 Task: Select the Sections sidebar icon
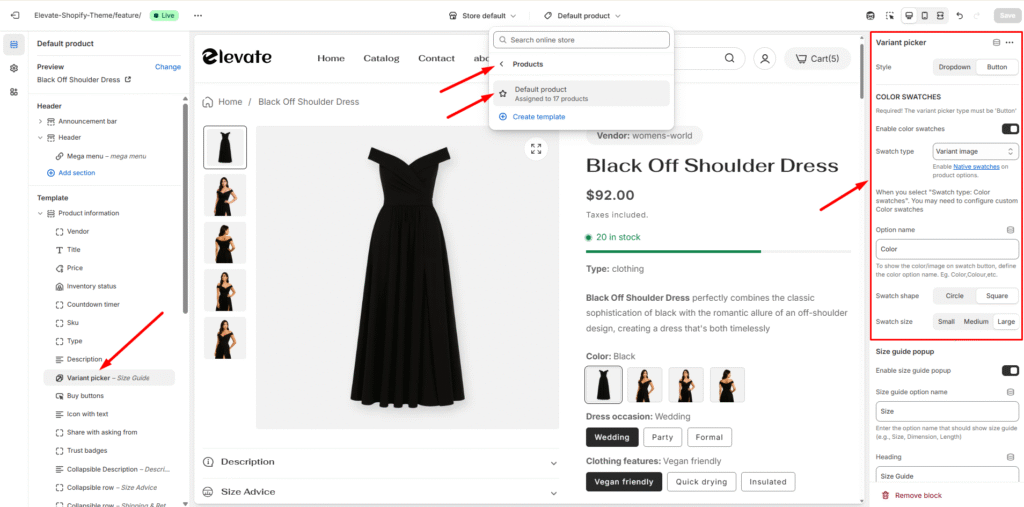click(x=14, y=44)
